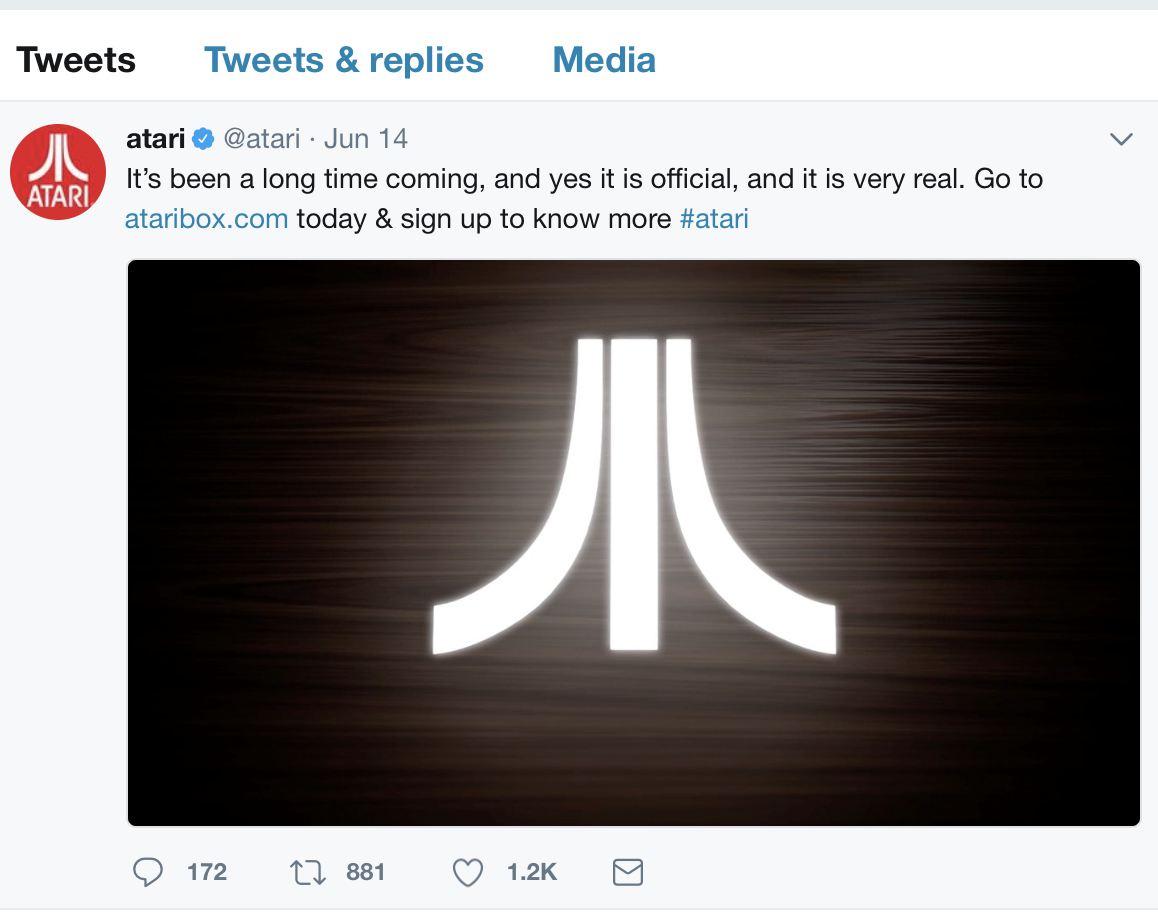Click the 172 replies count
This screenshot has width=1158, height=912.
(x=207, y=873)
